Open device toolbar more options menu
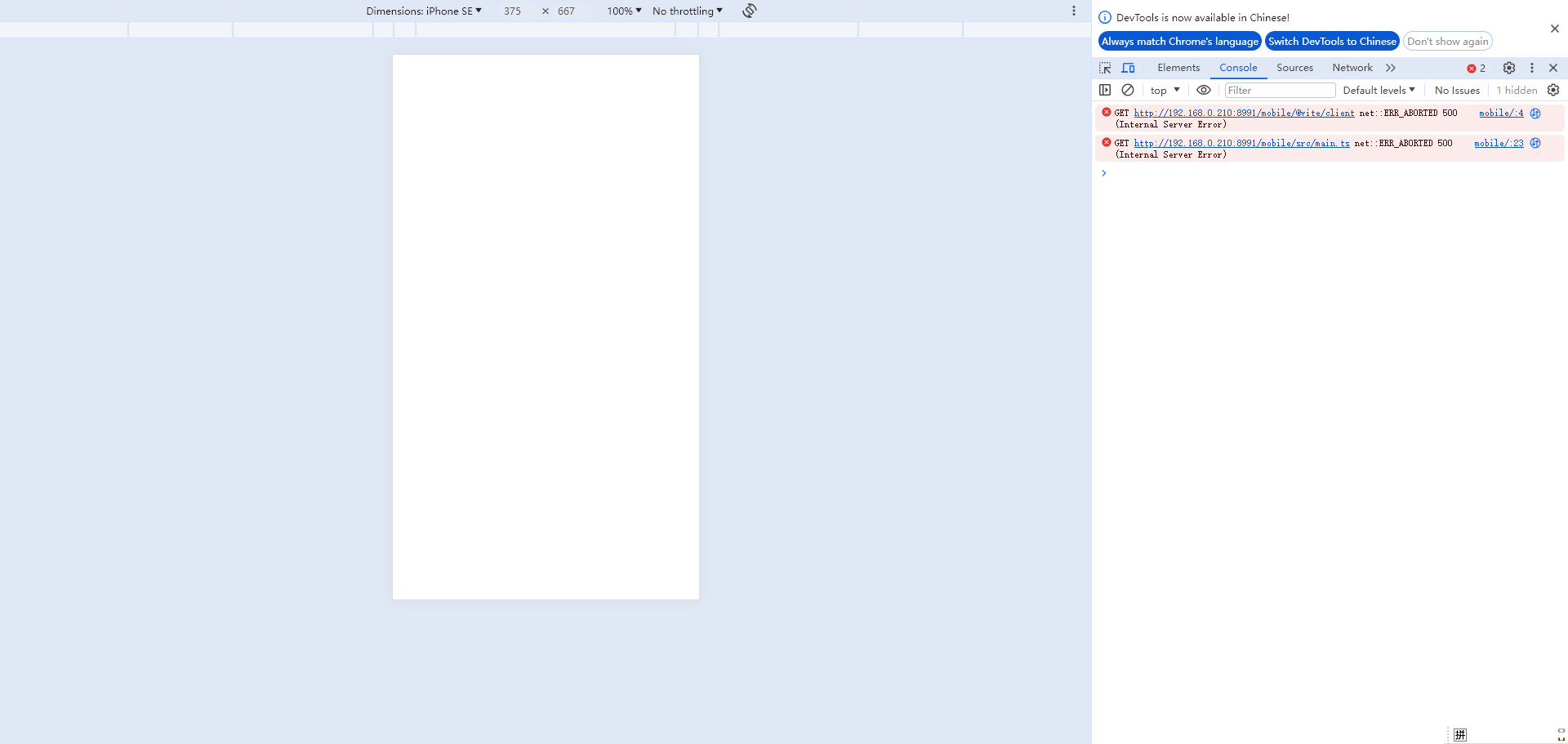Image resolution: width=1568 pixels, height=744 pixels. click(x=1074, y=11)
